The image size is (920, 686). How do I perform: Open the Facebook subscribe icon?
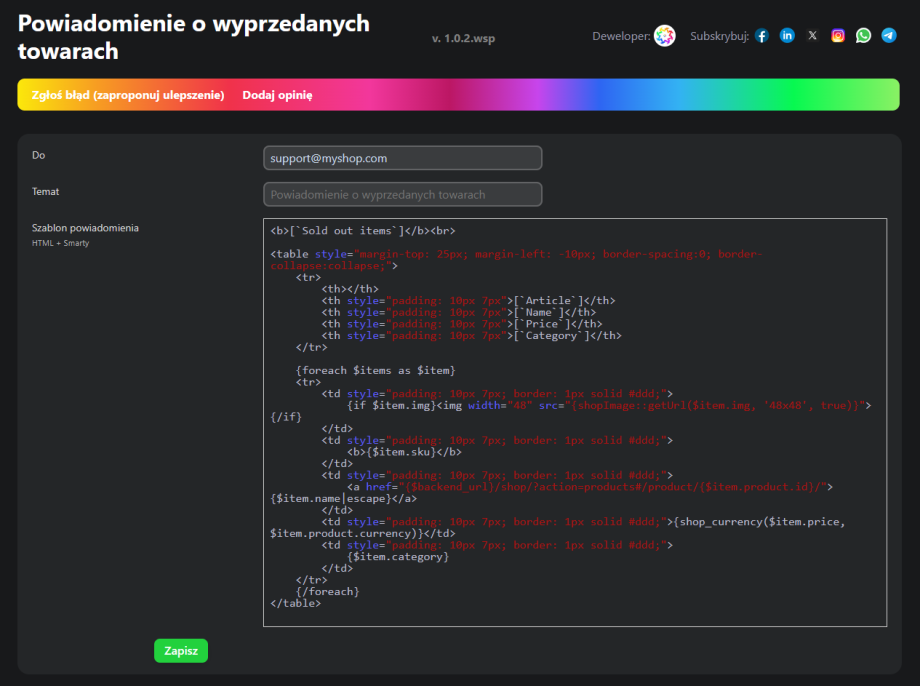point(762,36)
